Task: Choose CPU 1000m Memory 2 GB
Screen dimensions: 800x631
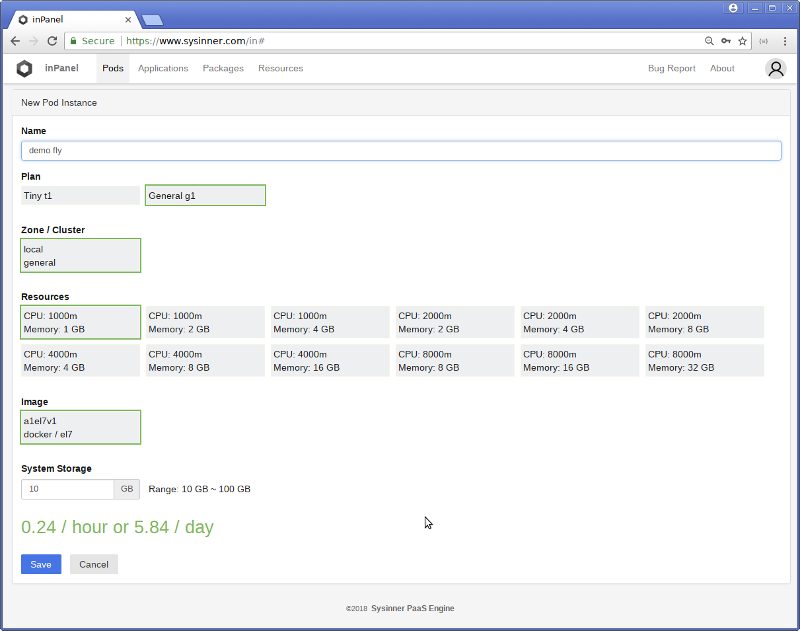Action: pyautogui.click(x=205, y=322)
